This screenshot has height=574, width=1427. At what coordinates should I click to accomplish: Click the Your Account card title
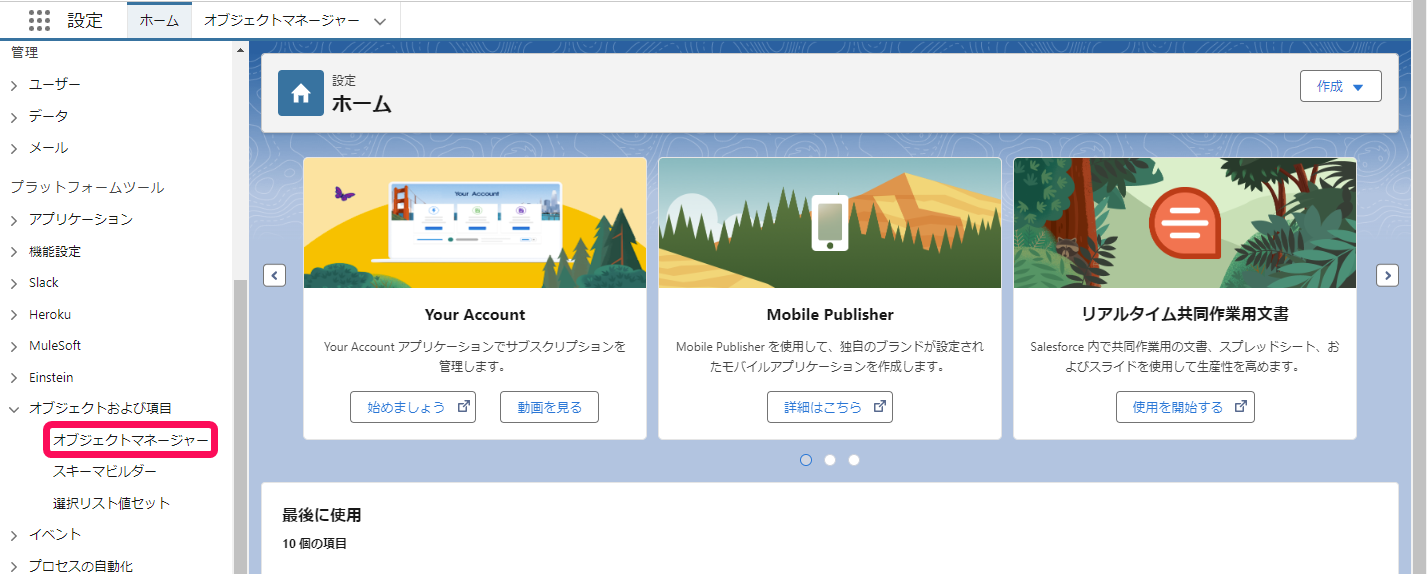pos(475,314)
